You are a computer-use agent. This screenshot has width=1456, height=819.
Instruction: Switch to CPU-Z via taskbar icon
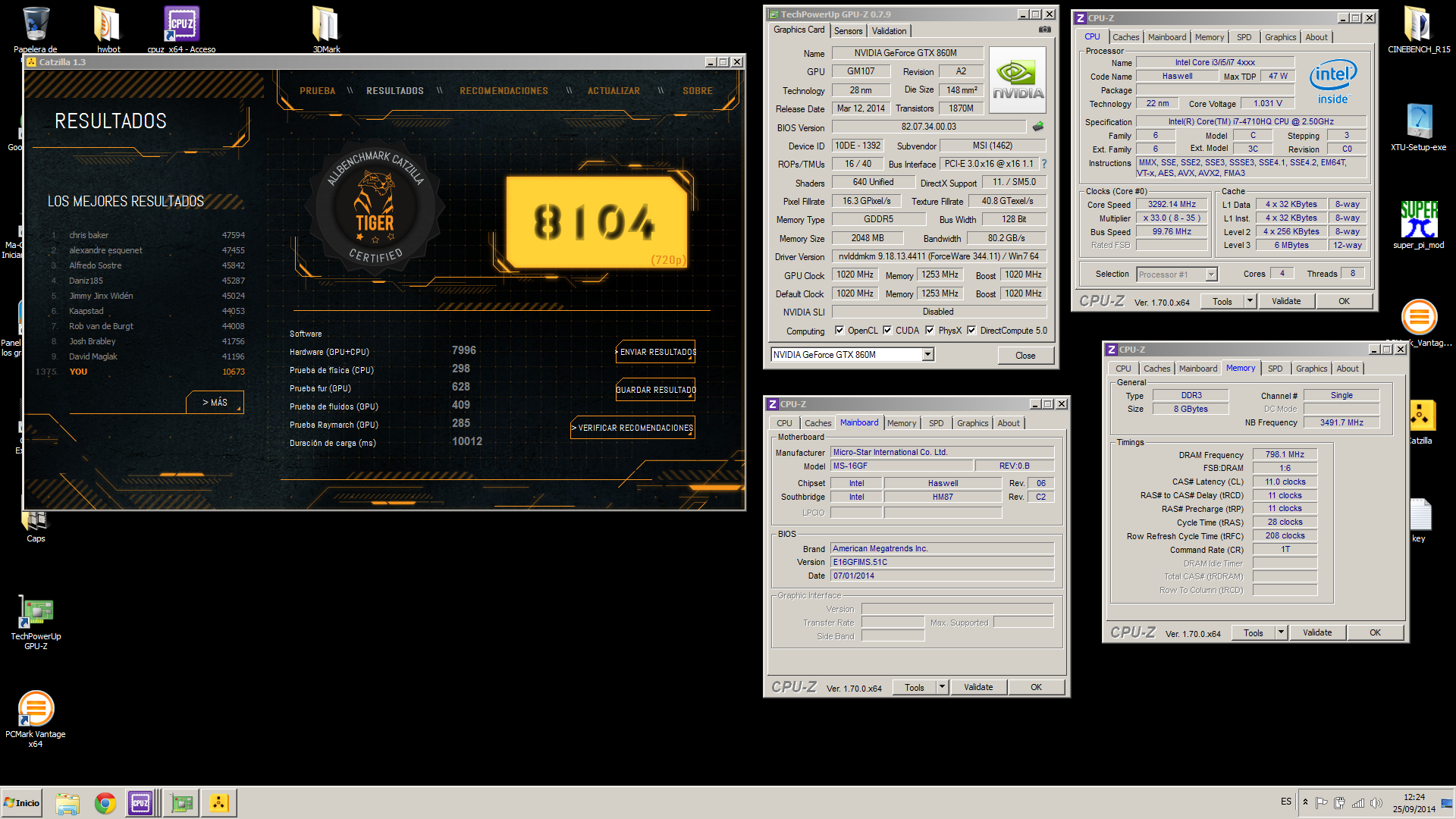(x=141, y=803)
